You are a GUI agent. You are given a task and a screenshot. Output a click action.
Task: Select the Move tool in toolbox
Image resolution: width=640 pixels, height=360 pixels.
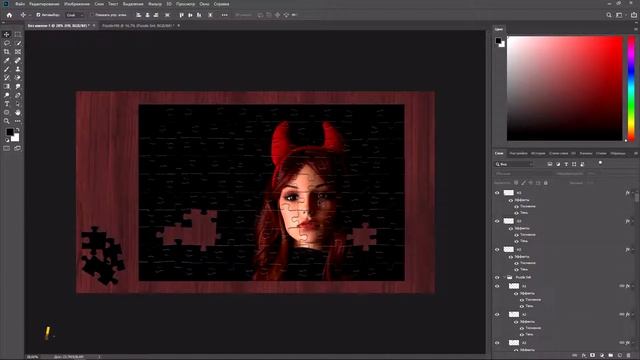[x=7, y=34]
